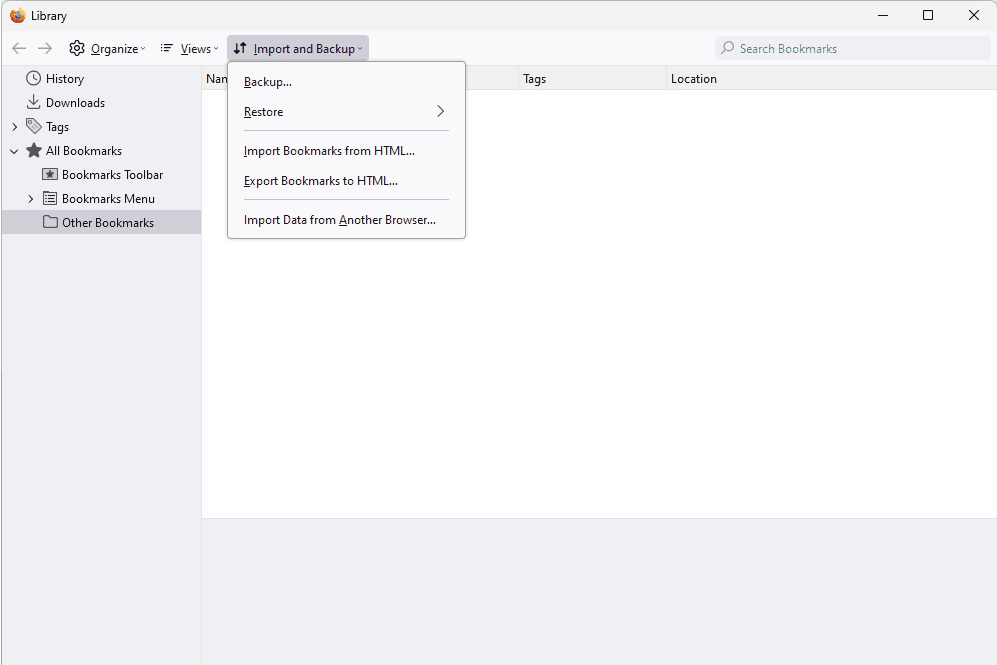The image size is (997, 665).
Task: Open the Restore submenu
Action: 345,112
